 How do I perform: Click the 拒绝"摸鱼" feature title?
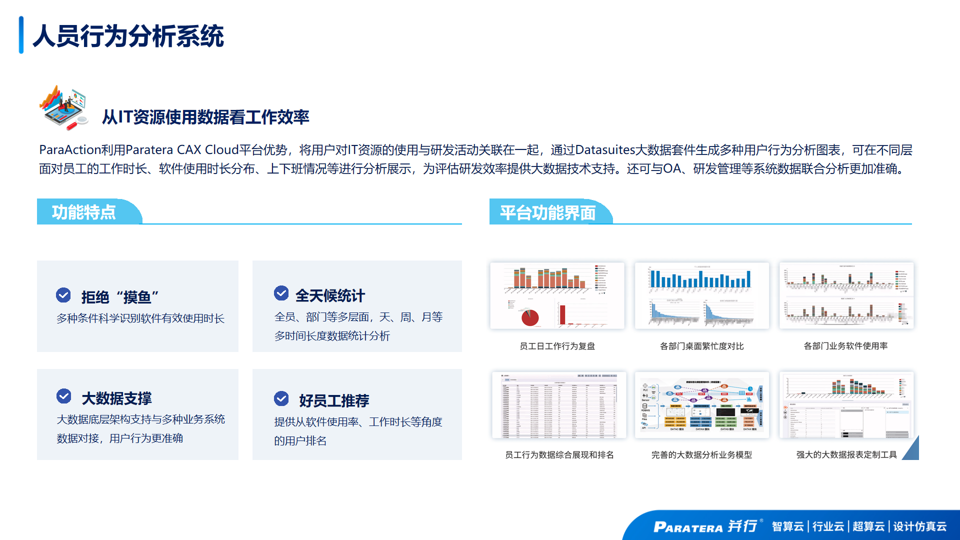120,297
